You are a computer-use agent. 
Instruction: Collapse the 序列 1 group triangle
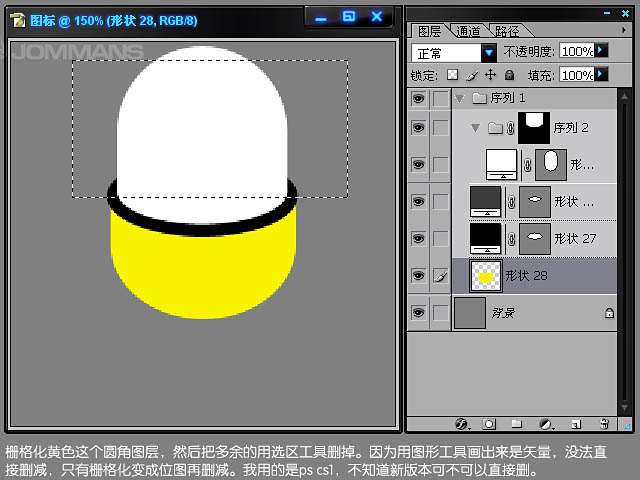pyautogui.click(x=460, y=98)
